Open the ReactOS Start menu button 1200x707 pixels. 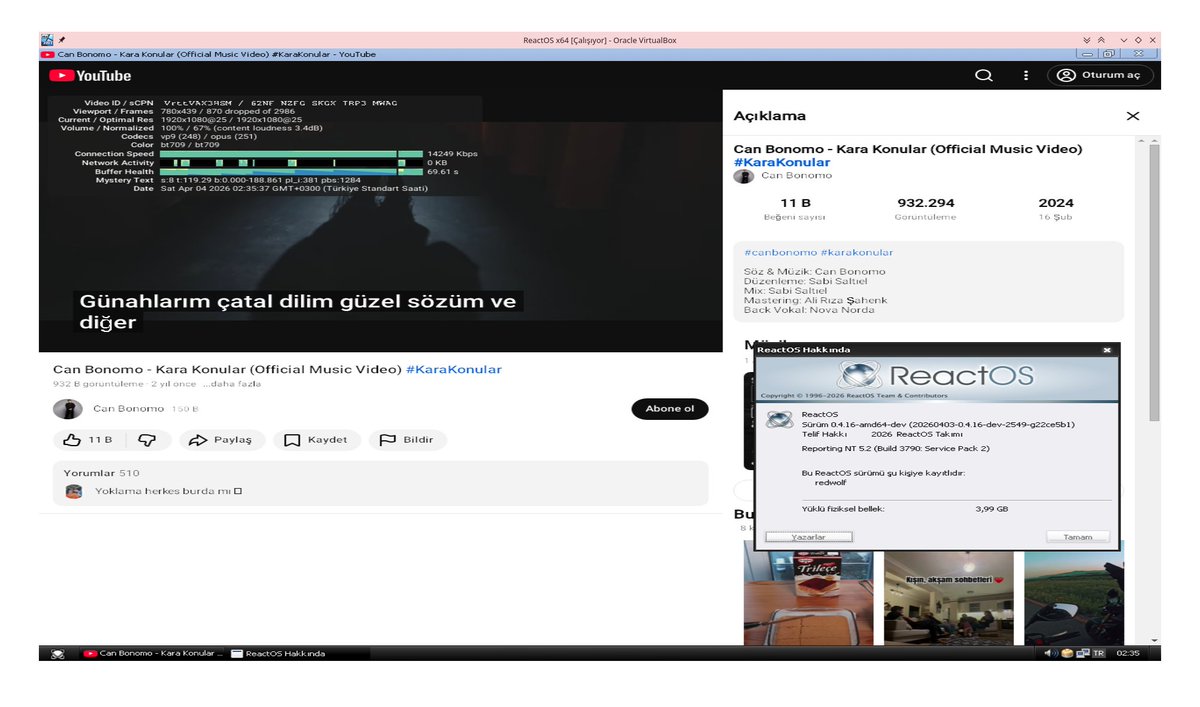point(58,653)
